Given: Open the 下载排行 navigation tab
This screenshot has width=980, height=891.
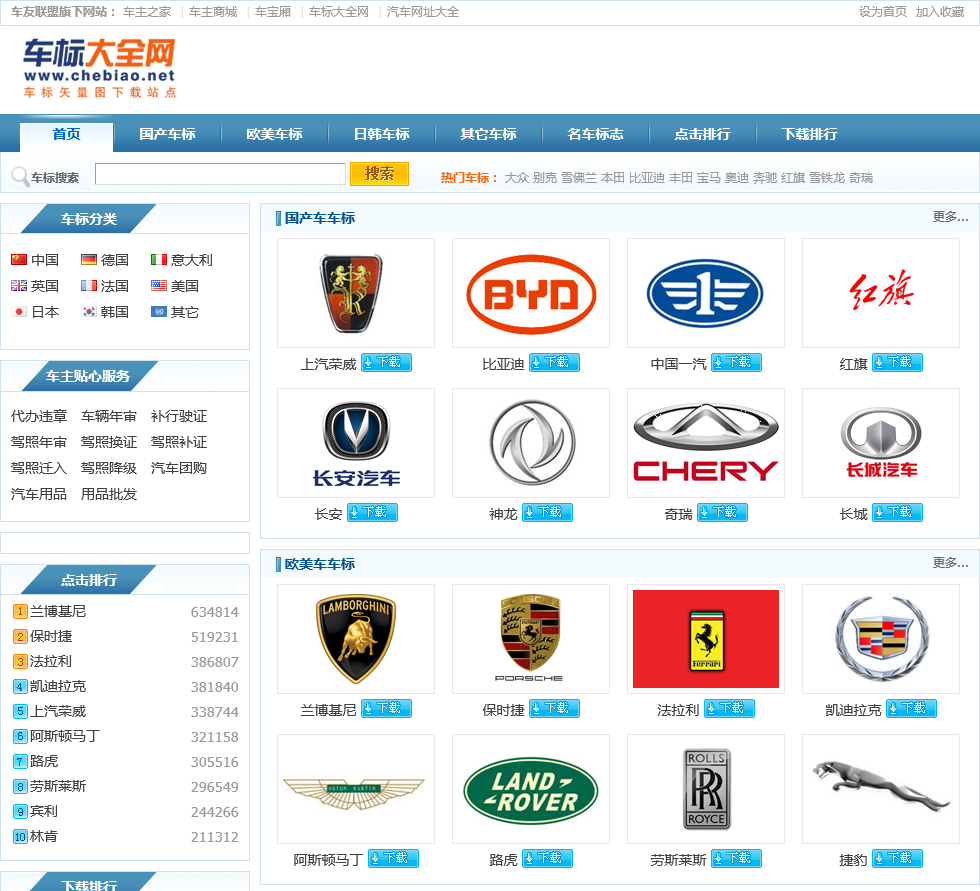Looking at the screenshot, I should [x=810, y=134].
